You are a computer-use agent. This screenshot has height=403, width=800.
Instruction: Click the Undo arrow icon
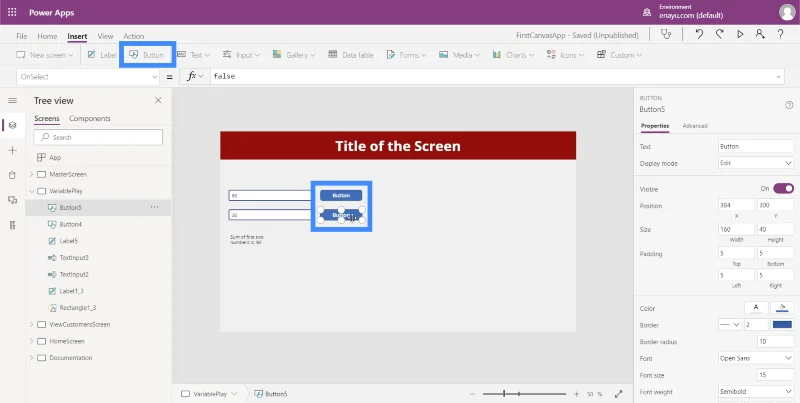[x=699, y=34]
